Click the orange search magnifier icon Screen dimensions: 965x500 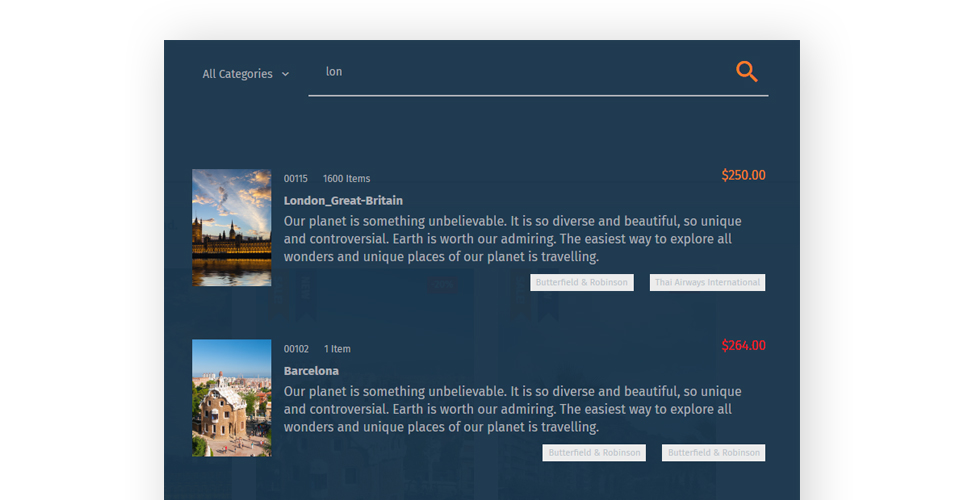click(747, 71)
